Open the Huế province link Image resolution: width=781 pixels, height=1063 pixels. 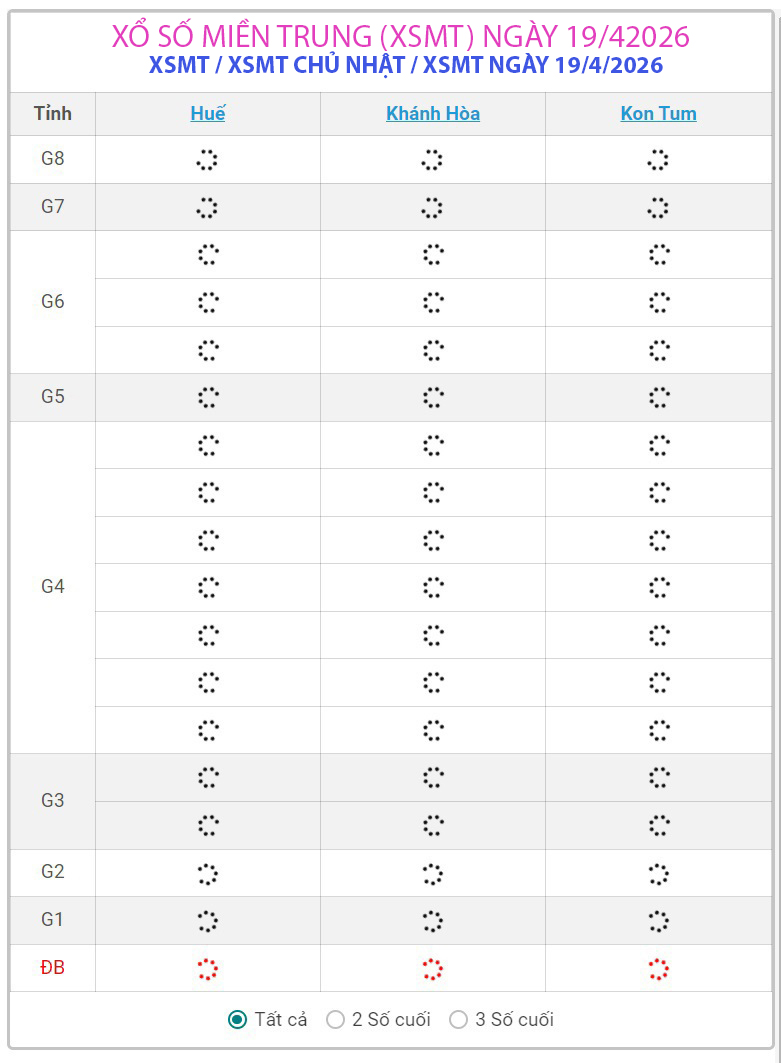pyautogui.click(x=208, y=113)
